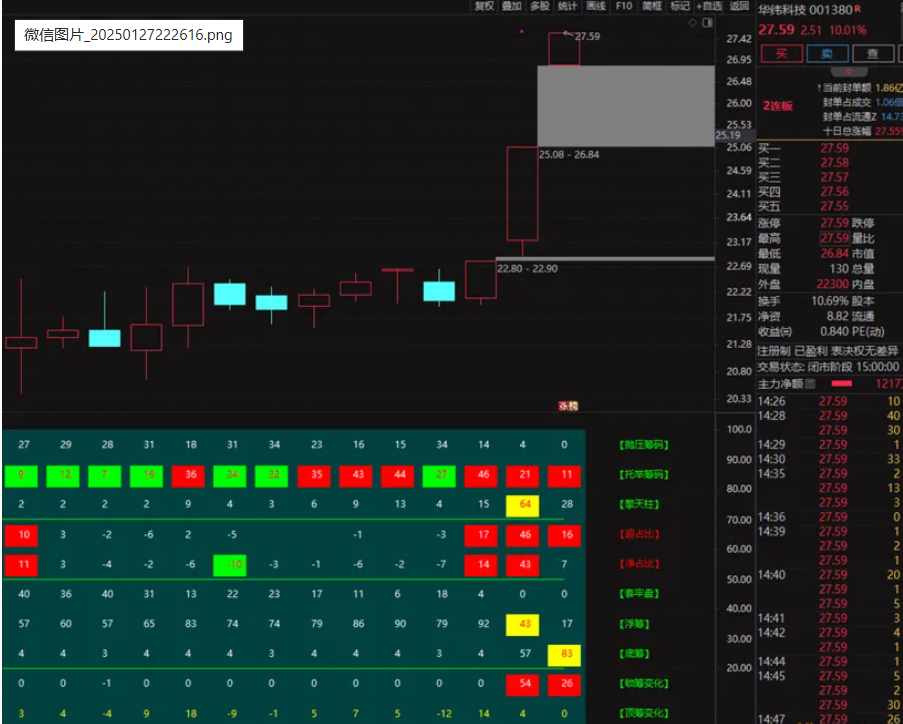Toggle the 复权 price adjustment option

484,6
